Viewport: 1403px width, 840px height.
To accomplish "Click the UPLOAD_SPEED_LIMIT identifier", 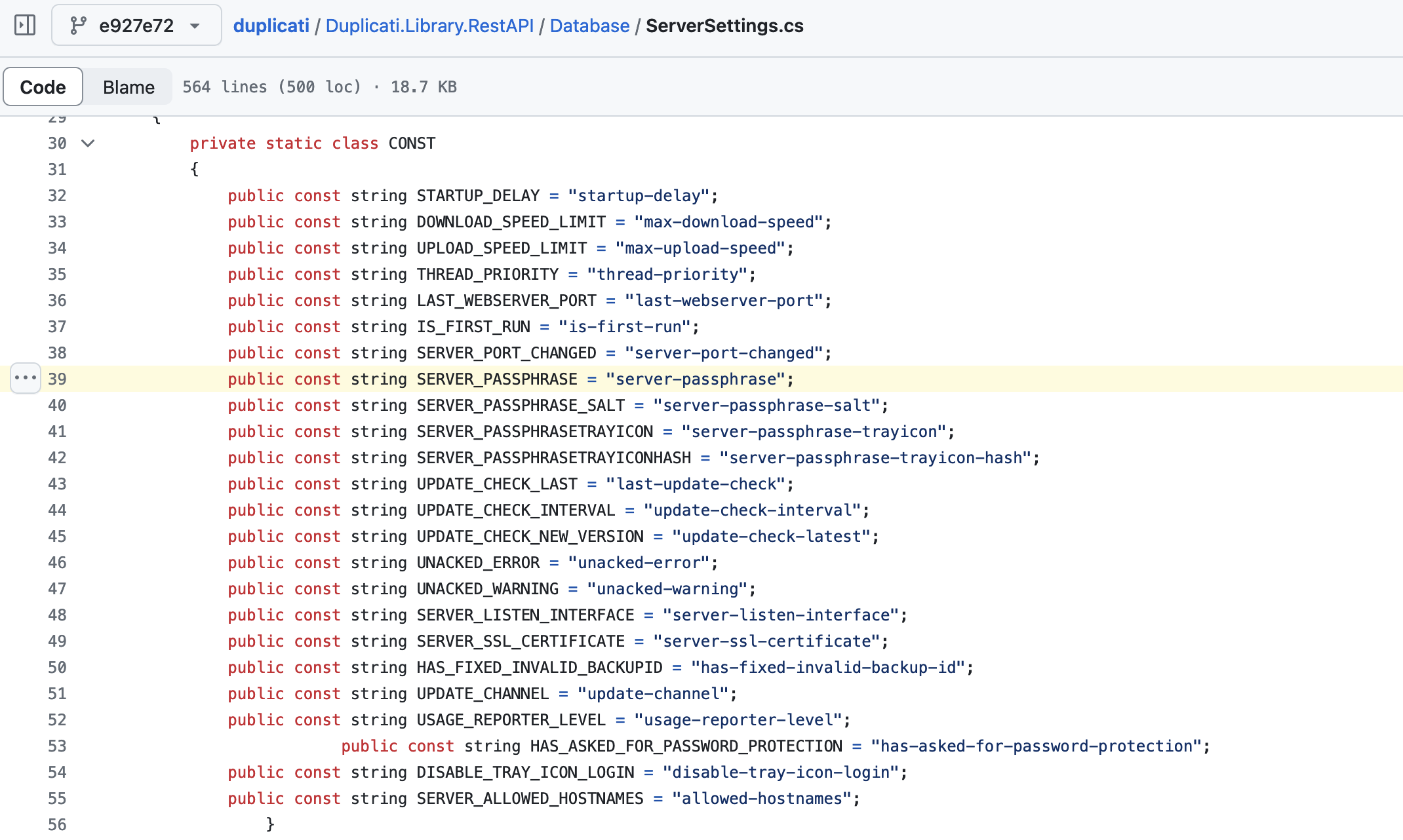I will click(502, 248).
